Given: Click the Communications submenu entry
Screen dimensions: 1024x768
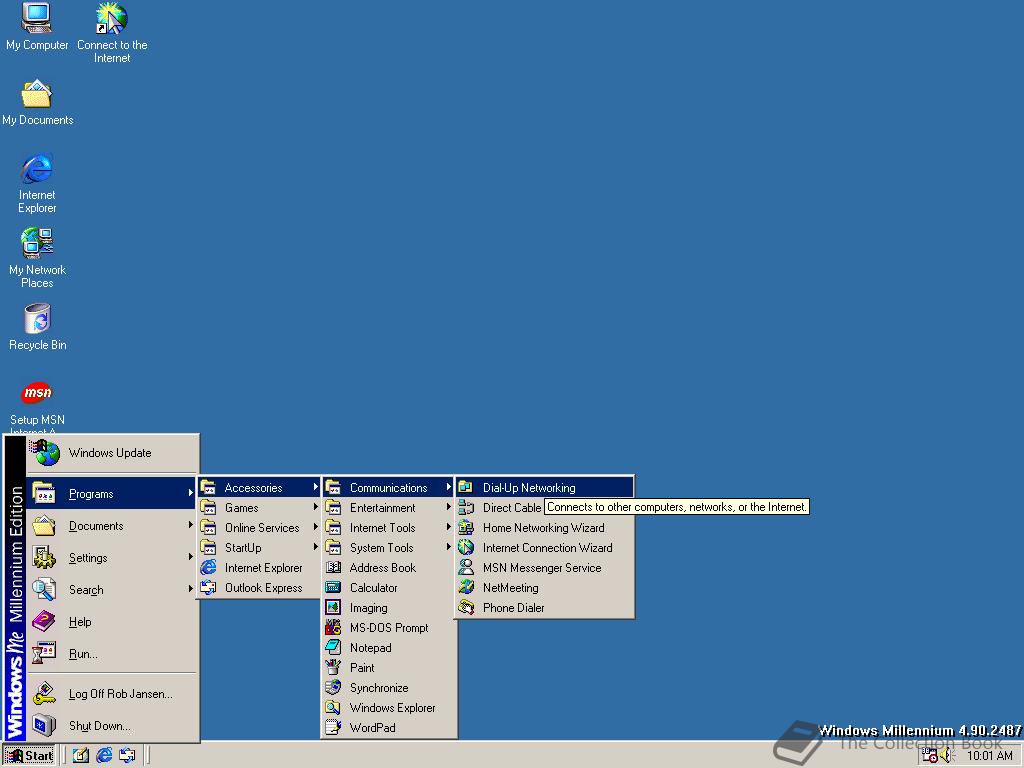Looking at the screenshot, I should pos(389,487).
